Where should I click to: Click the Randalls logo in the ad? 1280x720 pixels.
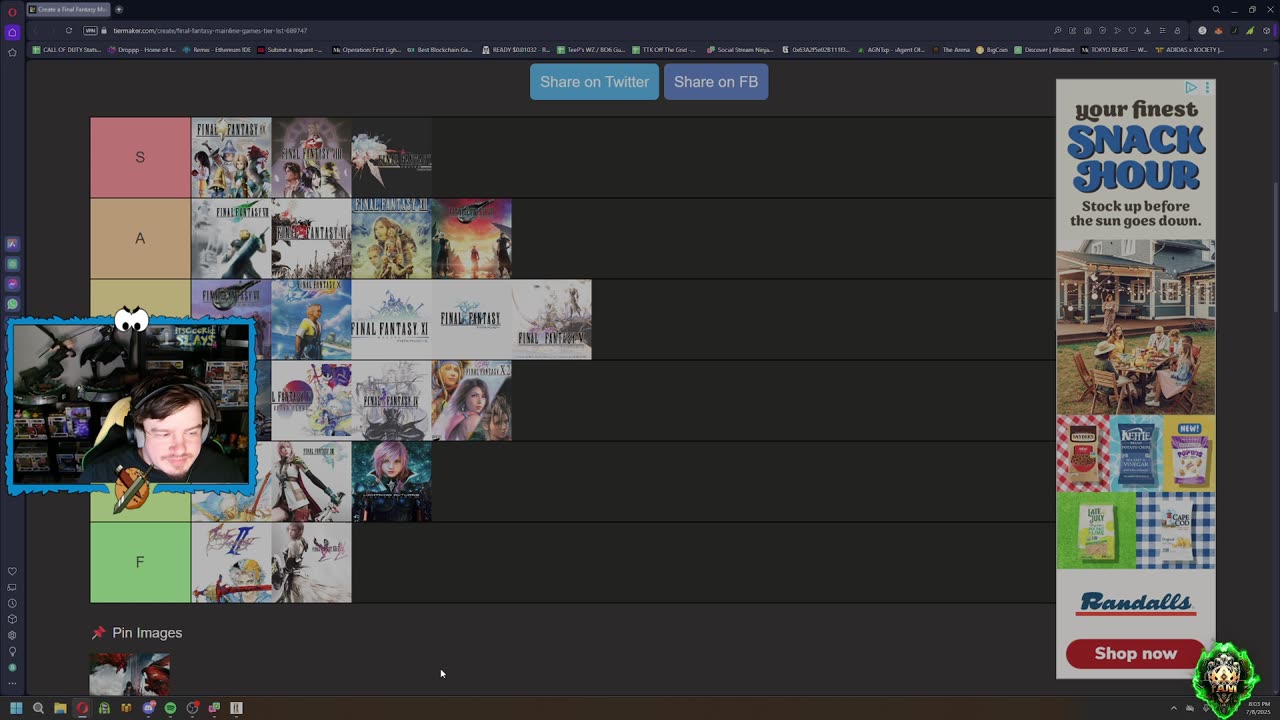pyautogui.click(x=1135, y=603)
